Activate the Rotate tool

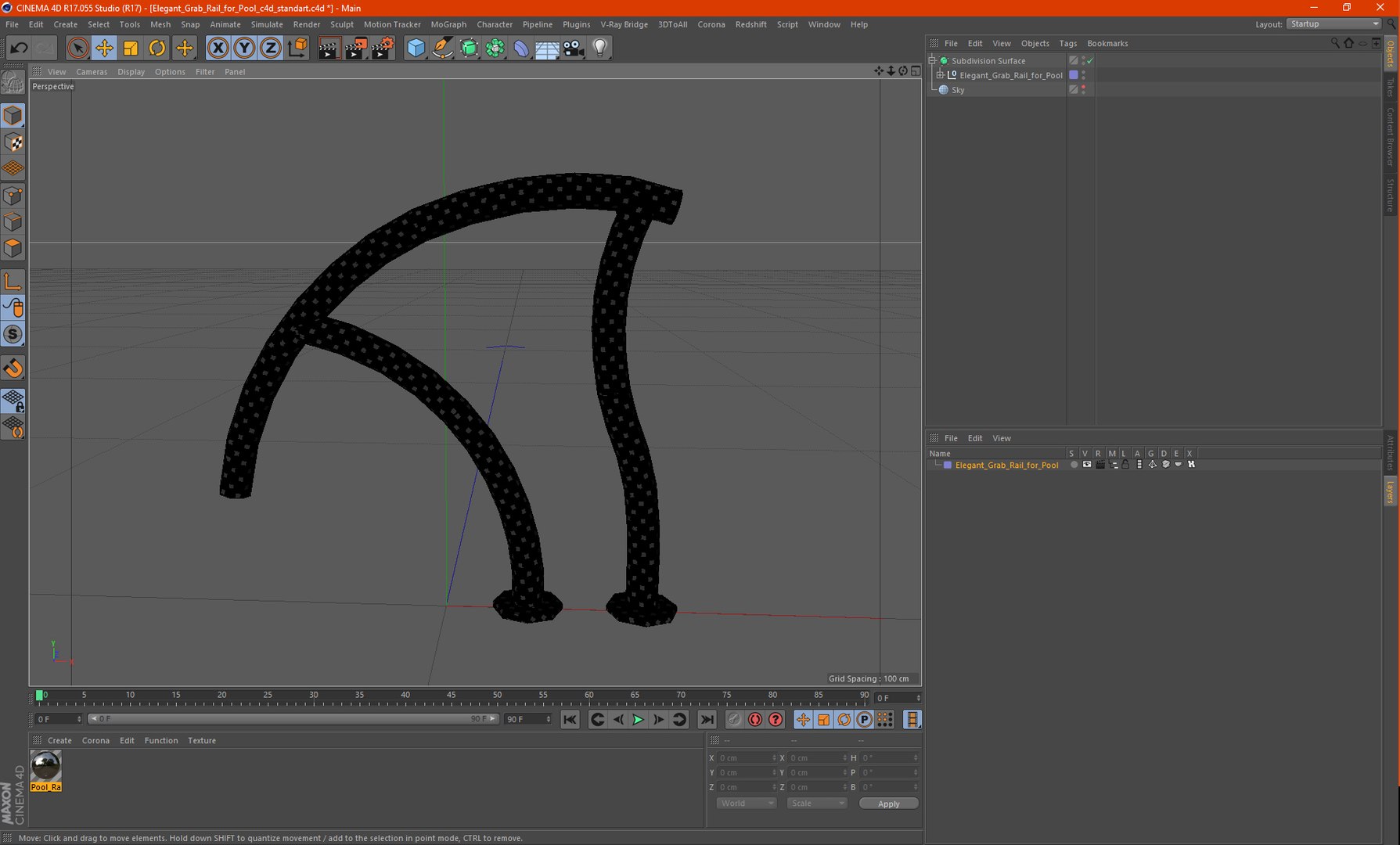pos(157,49)
